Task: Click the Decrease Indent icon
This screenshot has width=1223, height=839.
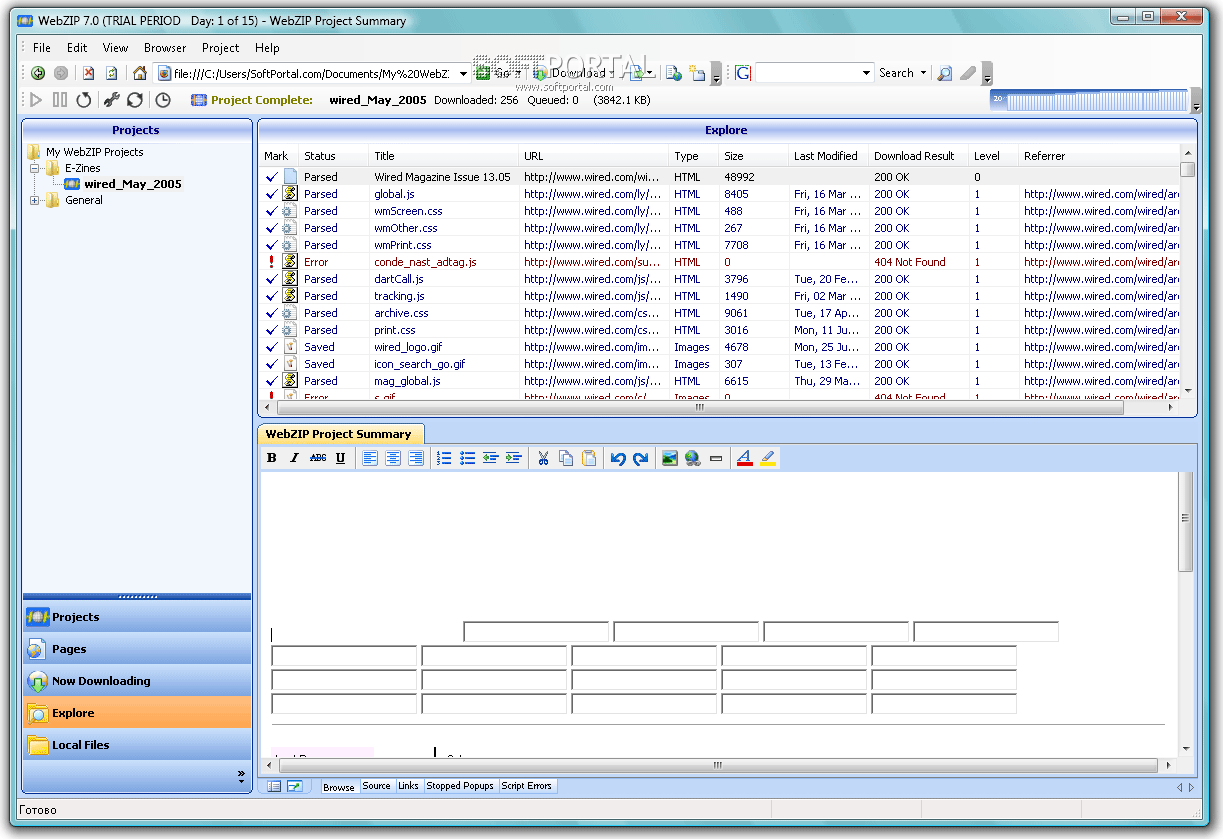Action: coord(491,458)
